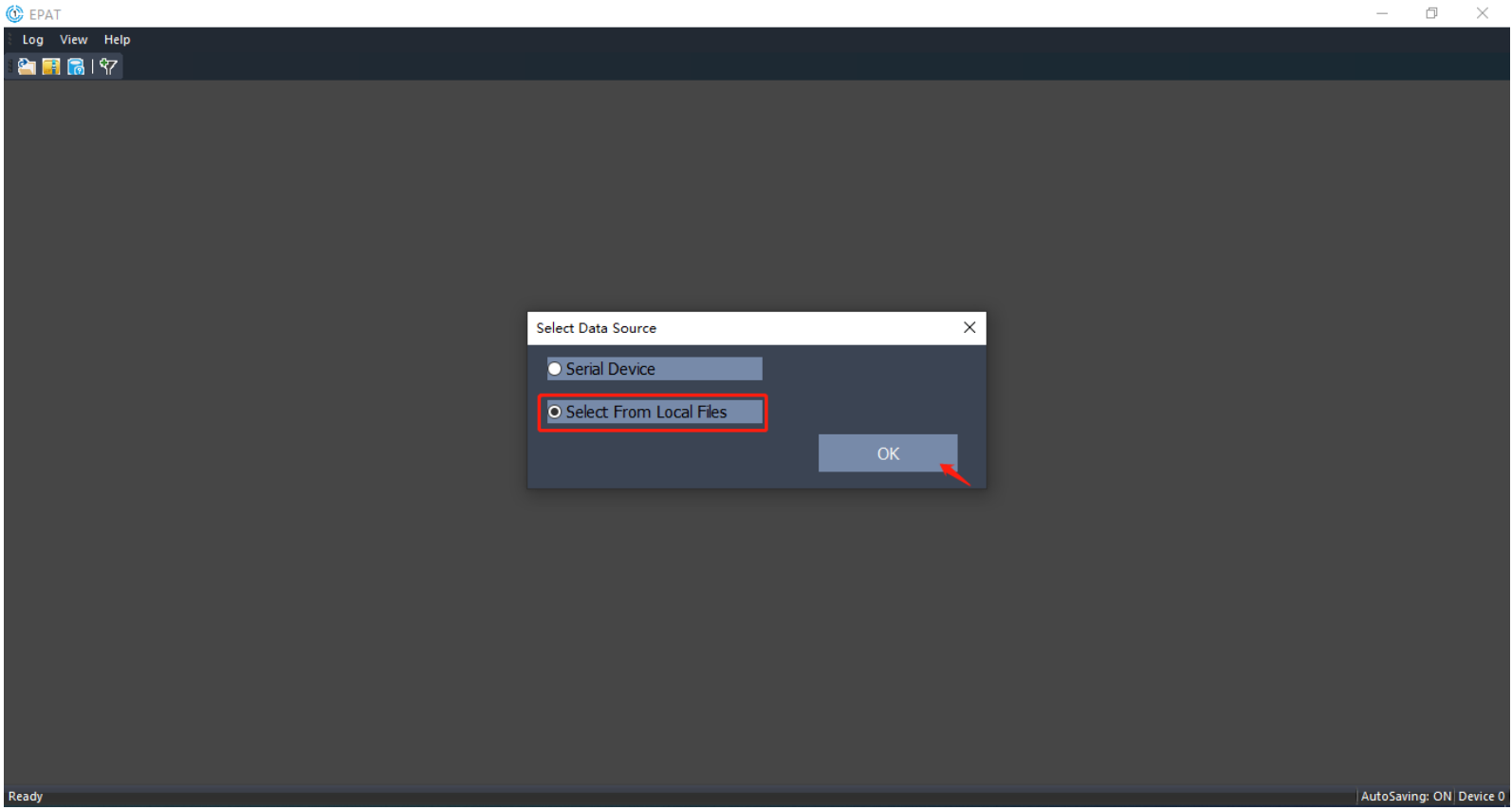Screen dimensions: 1512x810
Task: Confirm data source with OK button
Action: coord(887,453)
